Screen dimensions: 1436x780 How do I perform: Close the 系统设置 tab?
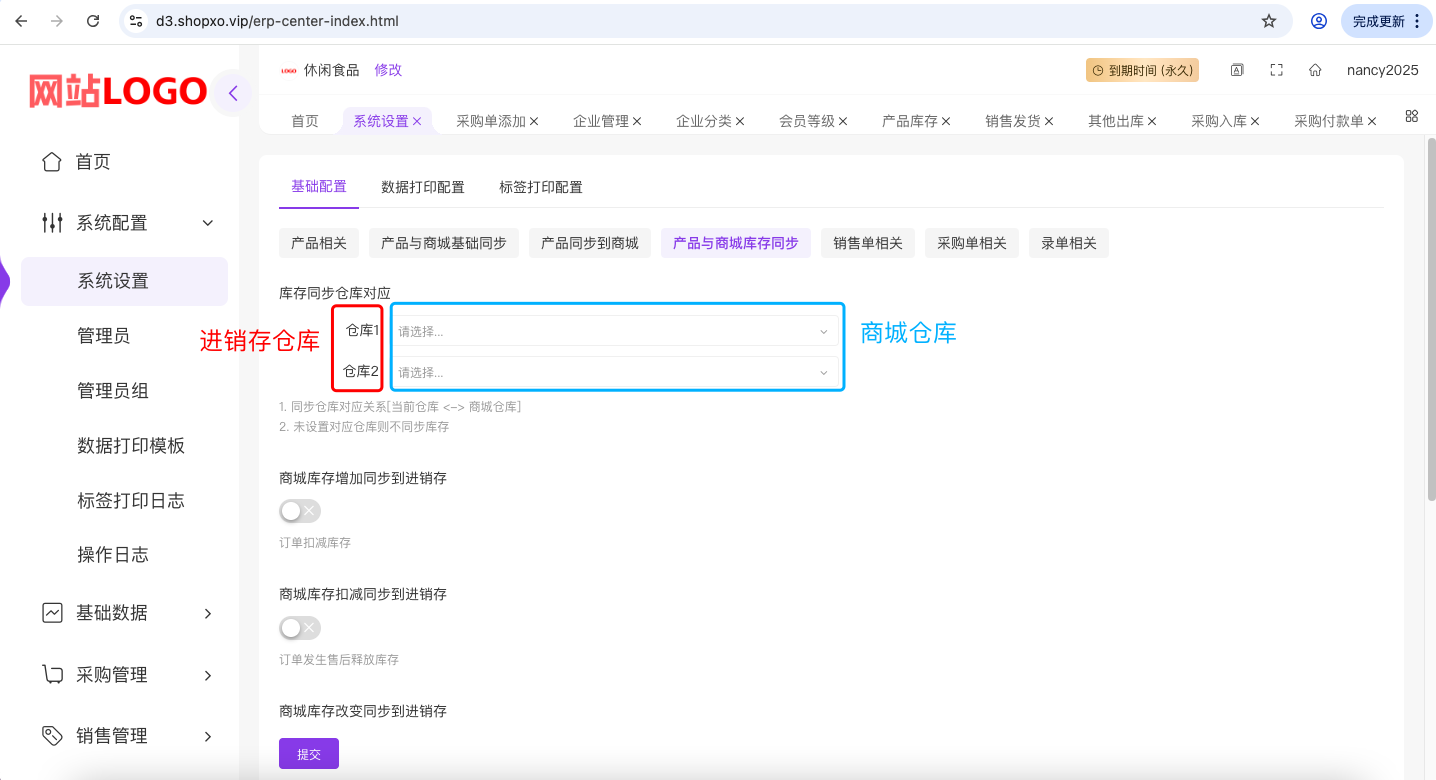(417, 121)
